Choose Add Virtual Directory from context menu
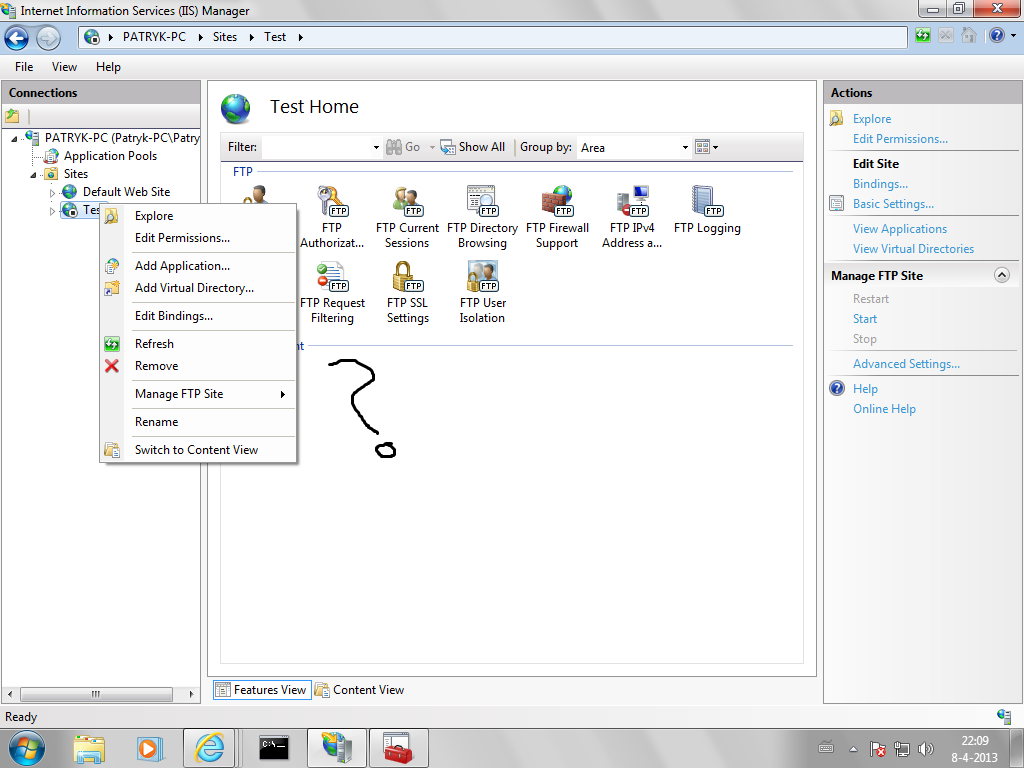Screen dimensions: 1024x768 pyautogui.click(x=199, y=288)
